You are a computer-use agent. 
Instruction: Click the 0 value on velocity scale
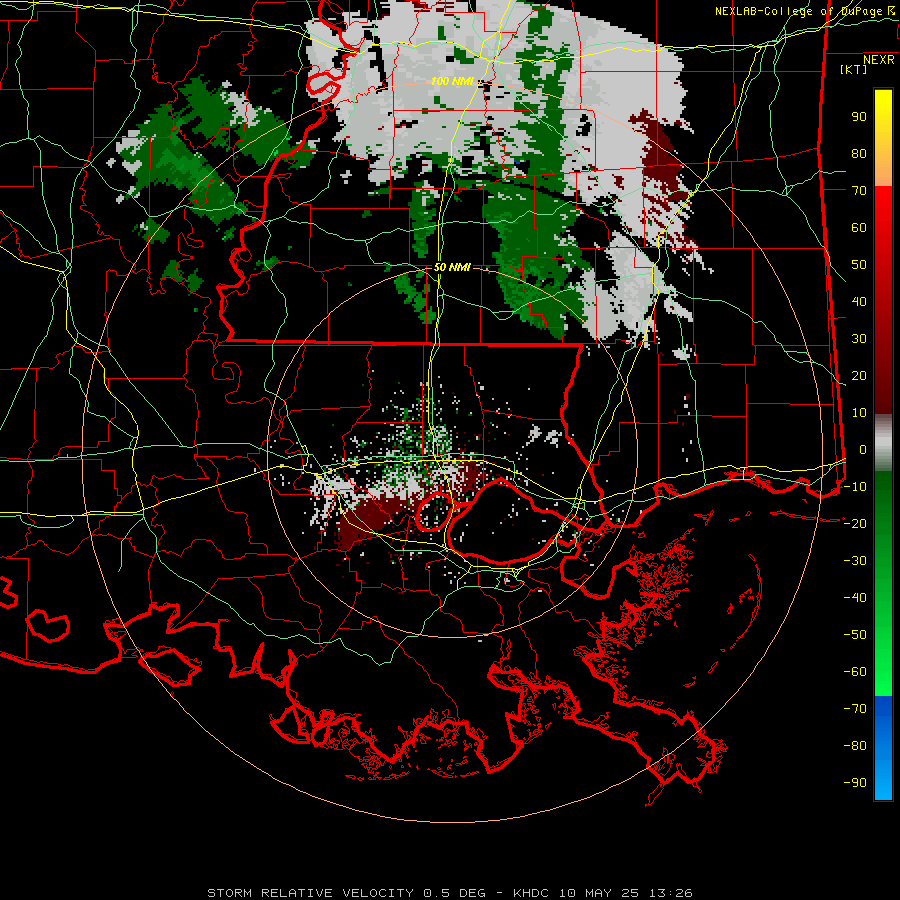(863, 450)
